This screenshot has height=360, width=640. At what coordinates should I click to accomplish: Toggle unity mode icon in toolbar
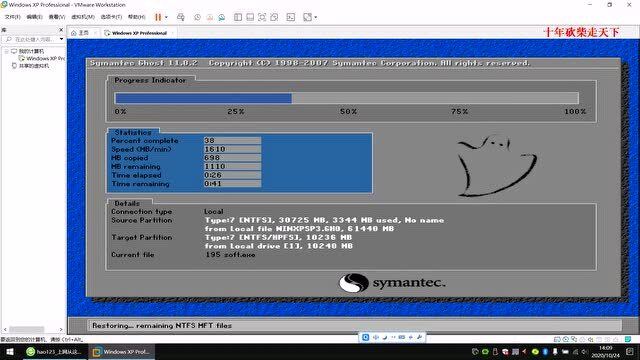click(274, 17)
